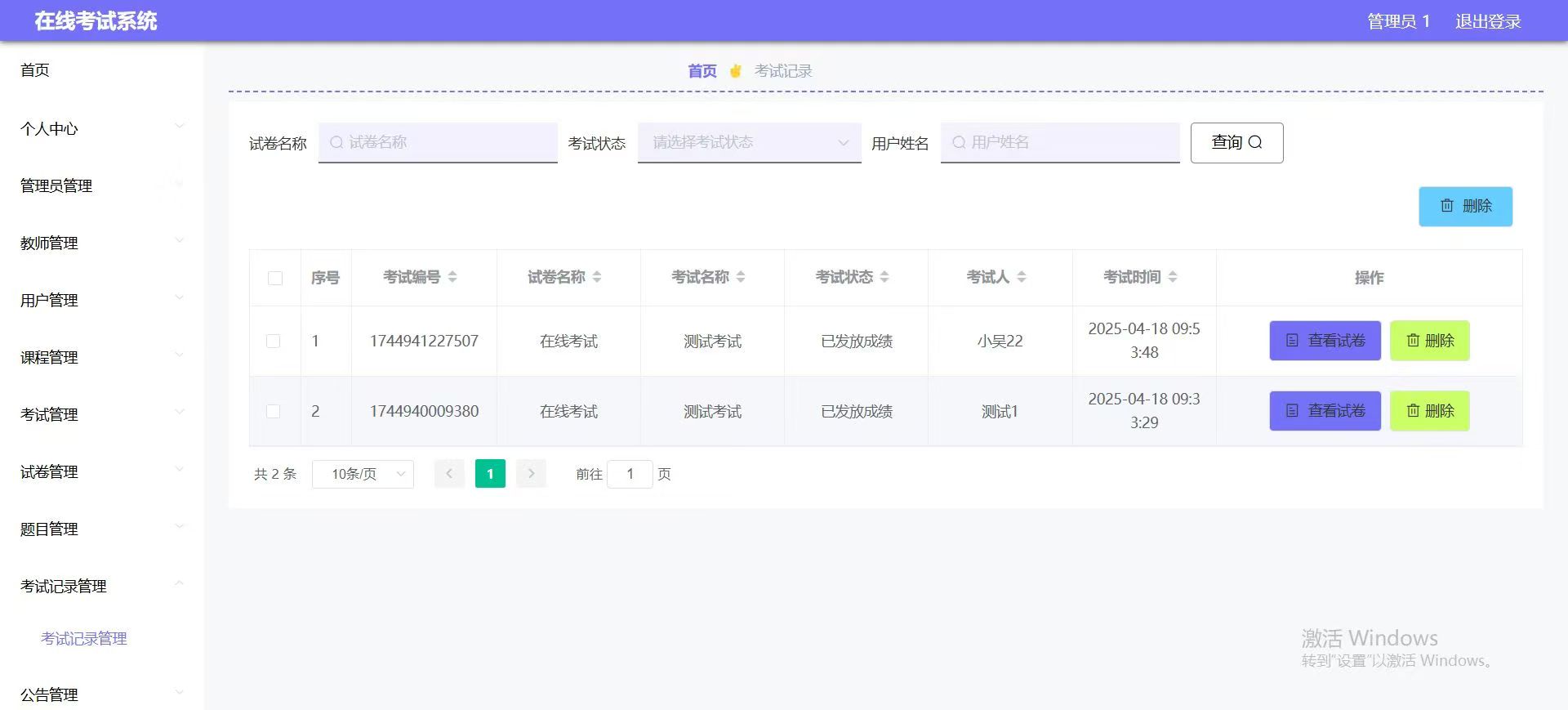This screenshot has width=1568, height=710.
Task: Click the 共 2 条 total count text
Action: tap(275, 474)
